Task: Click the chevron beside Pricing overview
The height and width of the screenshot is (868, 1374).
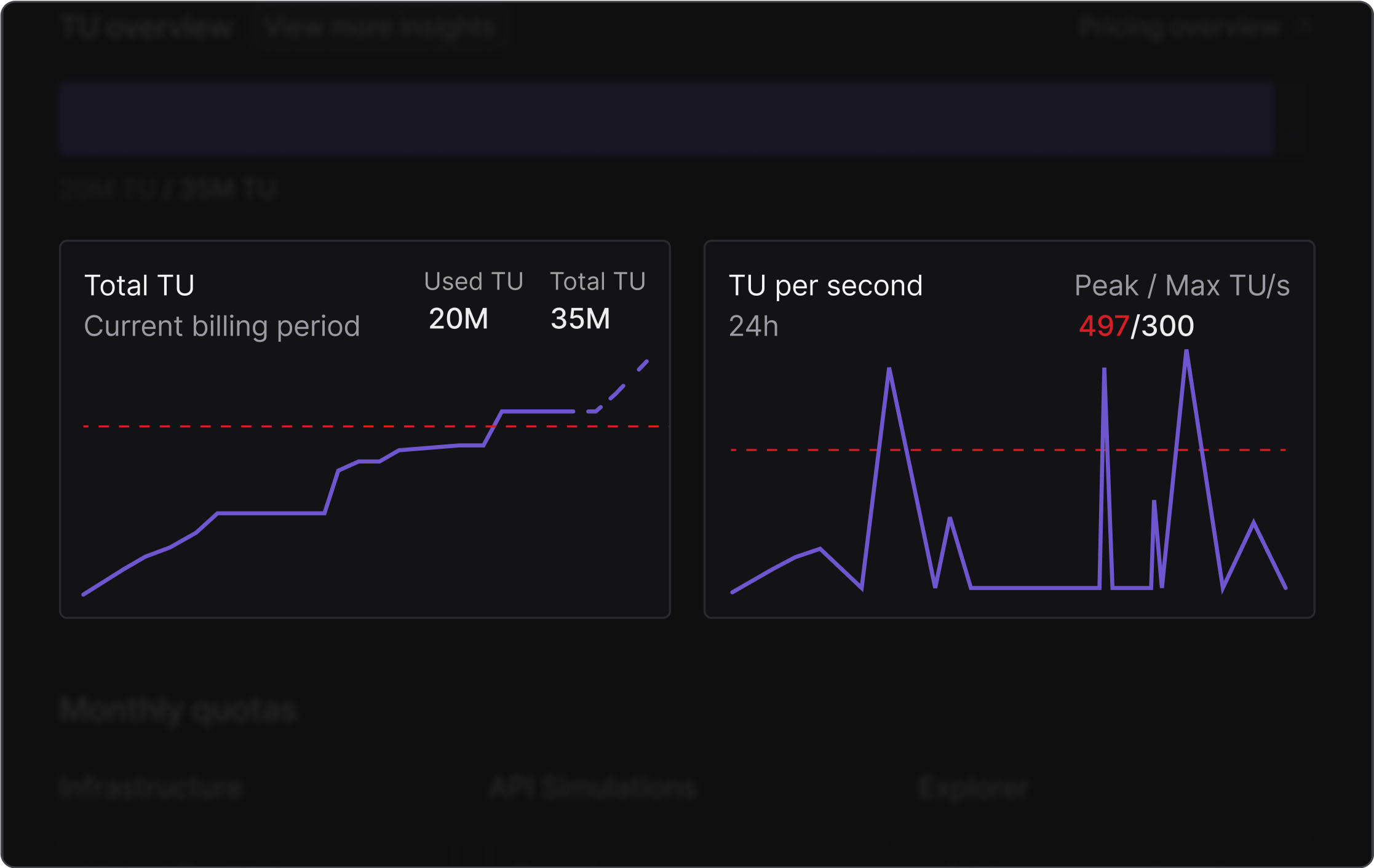Action: 1304,28
